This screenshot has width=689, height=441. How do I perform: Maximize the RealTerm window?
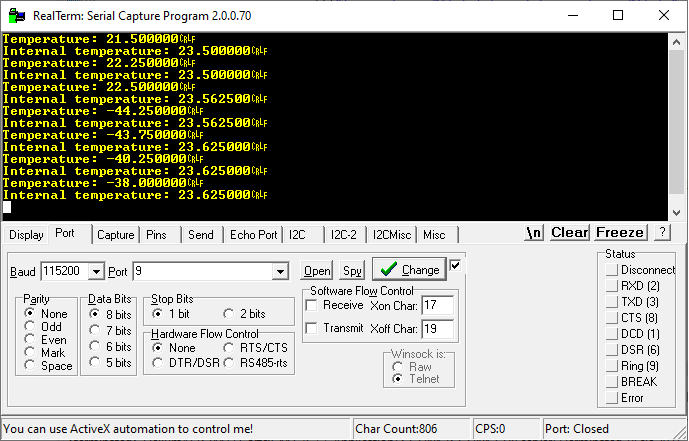(618, 15)
